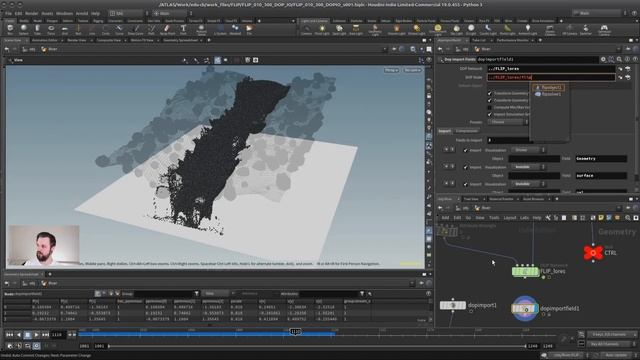
Task: Add a Portal Light from shelf
Action: point(507,30)
